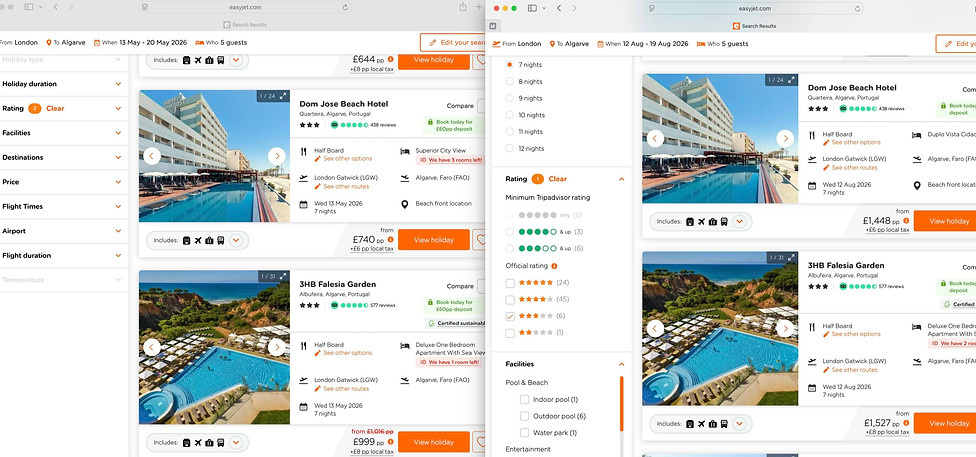Expand 3HB Falesia photo fullscreen in left window
Screen dimensions: 976x457
[x=283, y=276]
